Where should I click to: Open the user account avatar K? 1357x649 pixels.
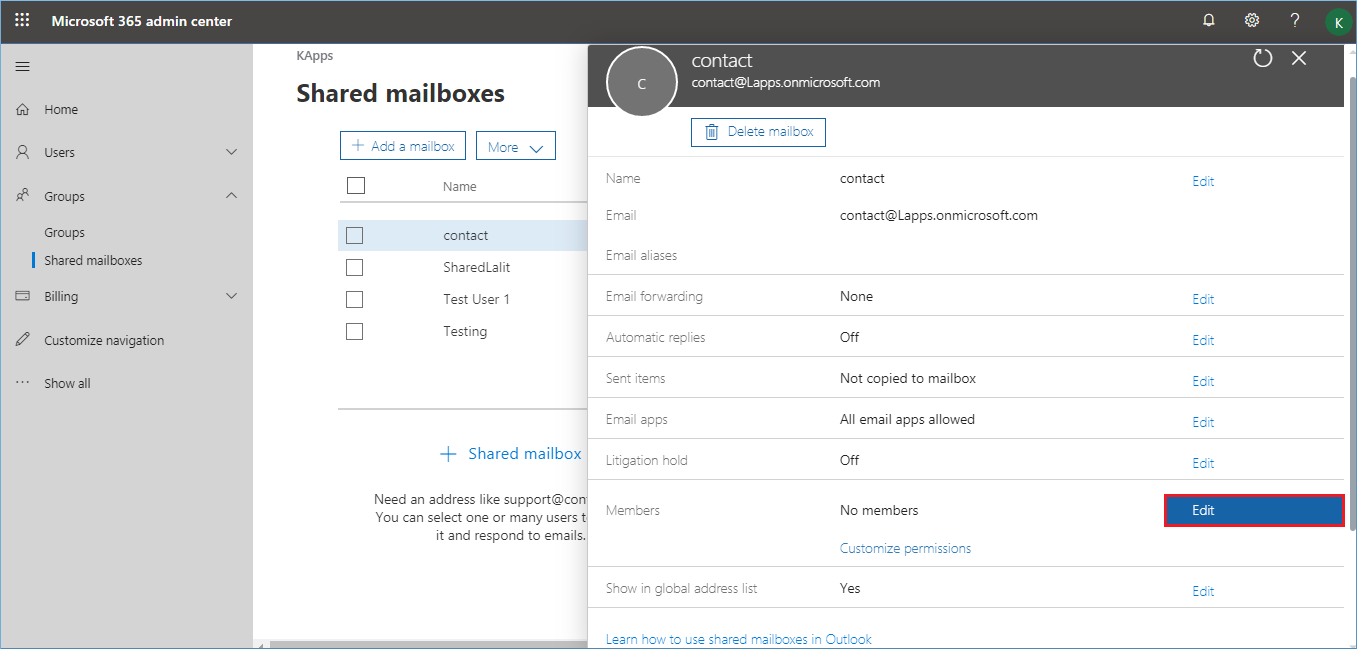(x=1337, y=21)
